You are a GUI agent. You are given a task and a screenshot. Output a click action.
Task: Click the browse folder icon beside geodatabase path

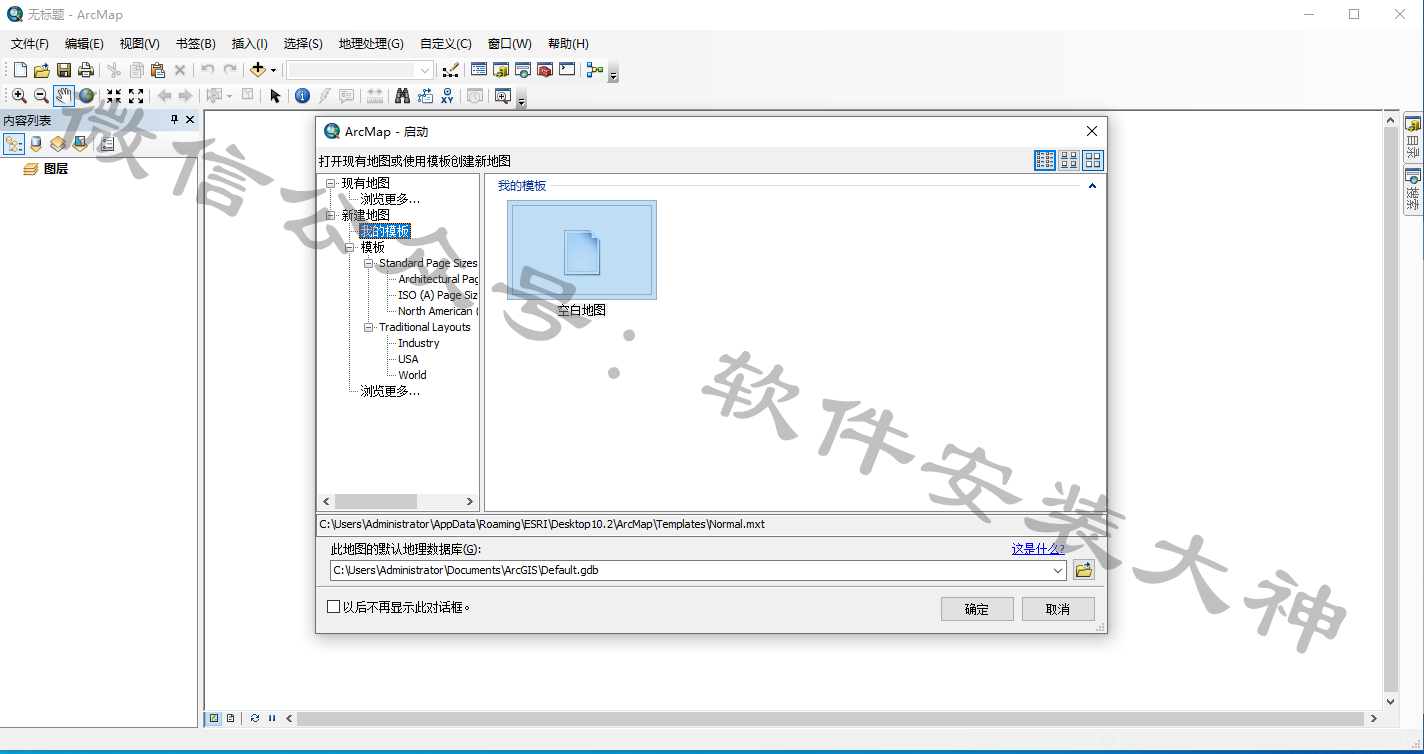tap(1084, 570)
